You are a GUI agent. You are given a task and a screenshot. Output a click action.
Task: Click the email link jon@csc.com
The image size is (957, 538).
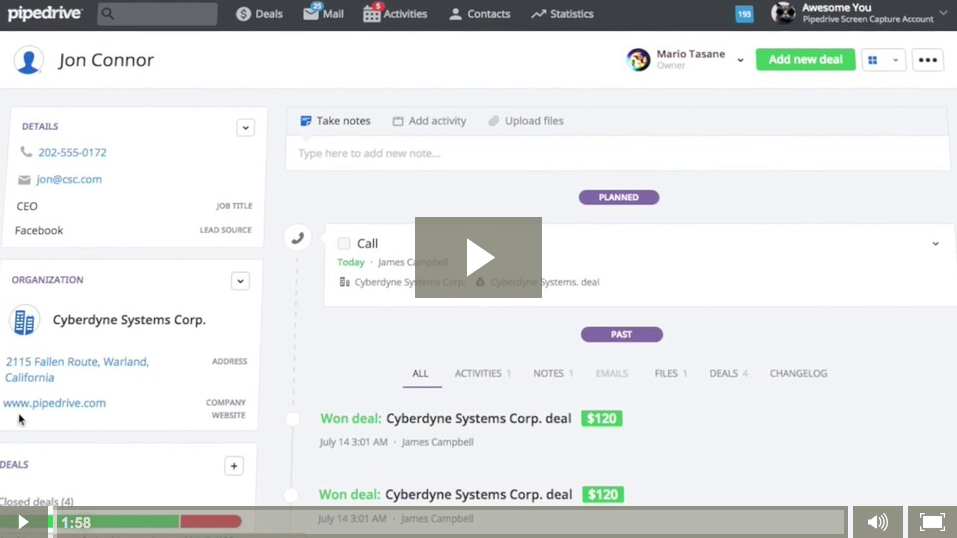(69, 179)
